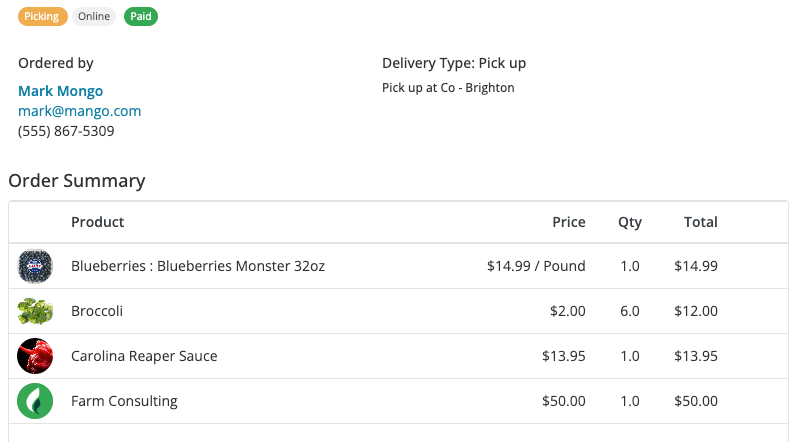Click the Total column header
The height and width of the screenshot is (442, 800).
point(700,222)
